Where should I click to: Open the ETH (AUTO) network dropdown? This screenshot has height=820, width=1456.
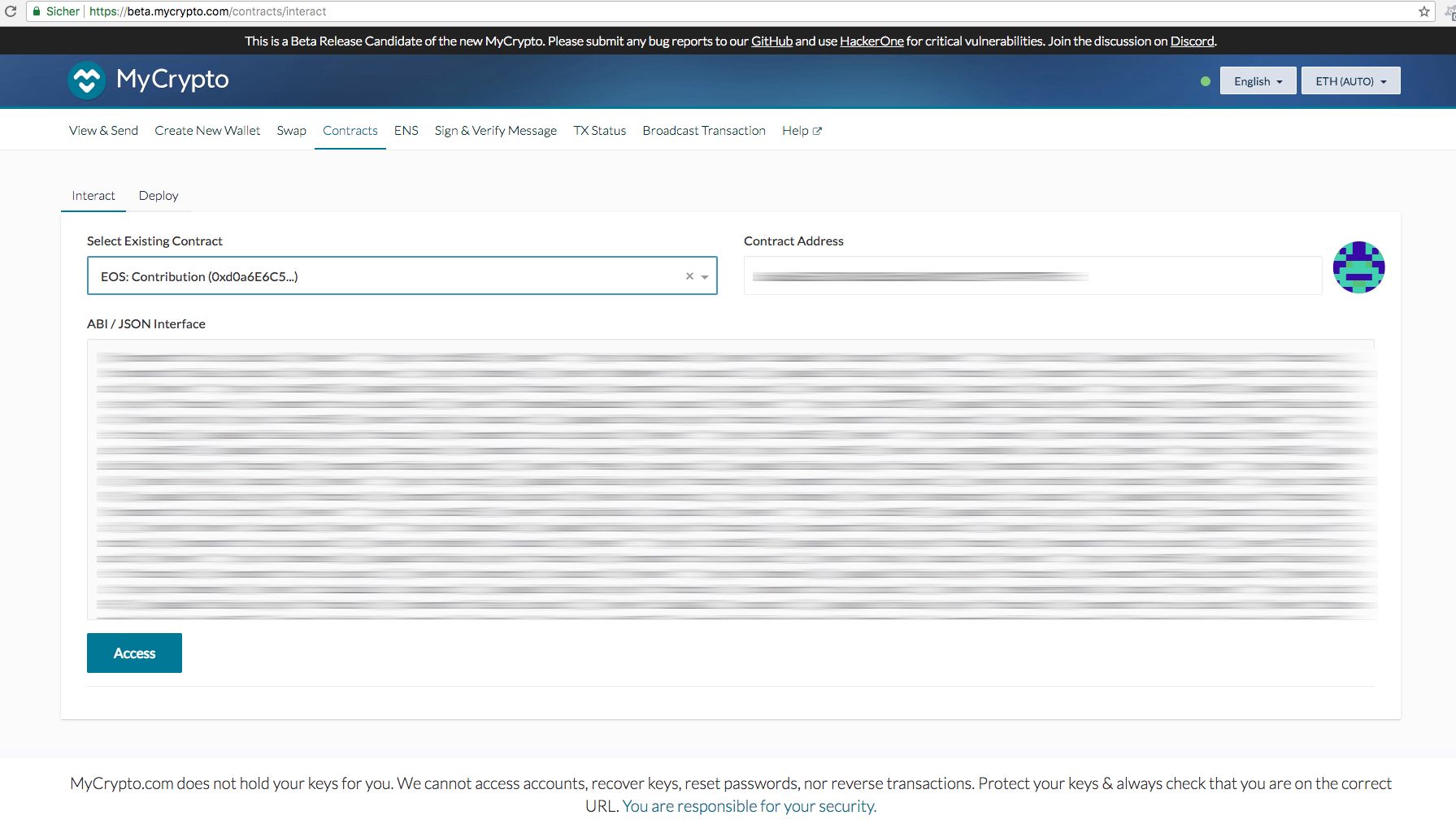pyautogui.click(x=1350, y=81)
